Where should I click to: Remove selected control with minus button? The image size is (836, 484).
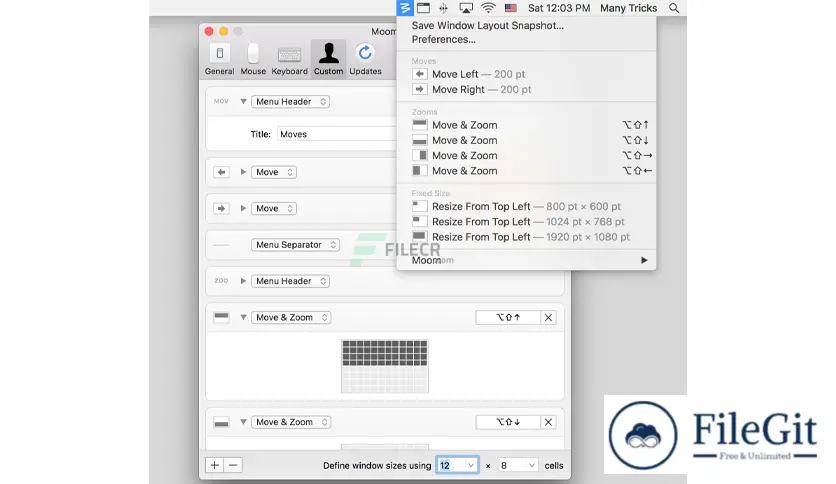point(233,465)
